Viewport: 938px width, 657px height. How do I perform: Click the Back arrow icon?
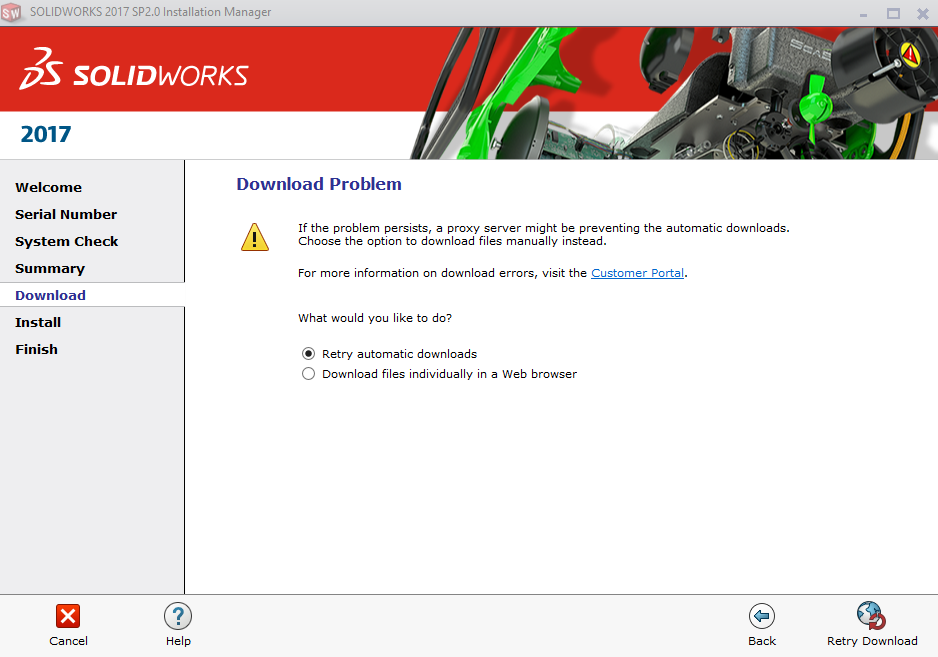(762, 616)
